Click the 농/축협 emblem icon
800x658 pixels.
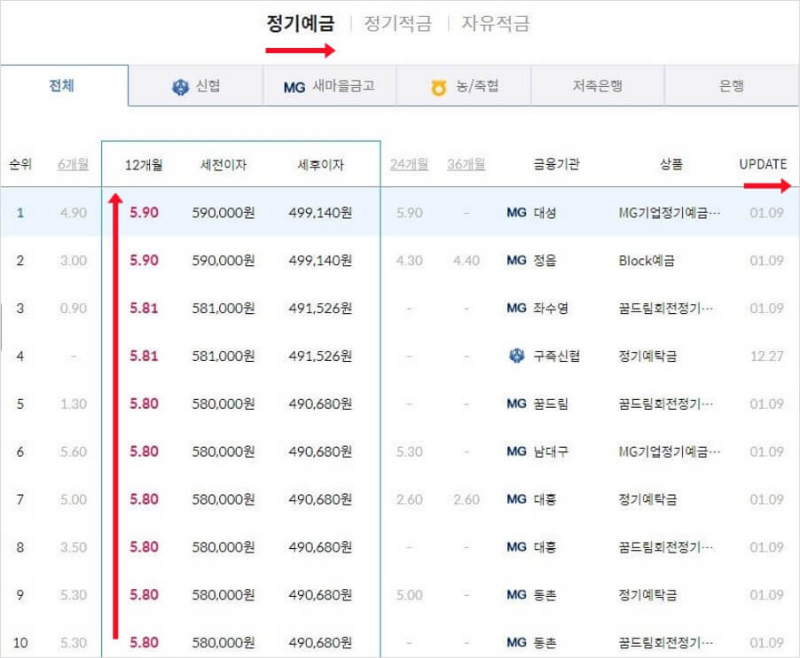click(439, 88)
